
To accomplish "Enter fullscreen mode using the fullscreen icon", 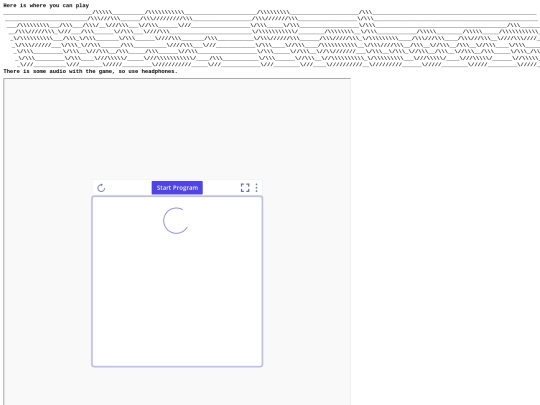I will click(x=245, y=188).
